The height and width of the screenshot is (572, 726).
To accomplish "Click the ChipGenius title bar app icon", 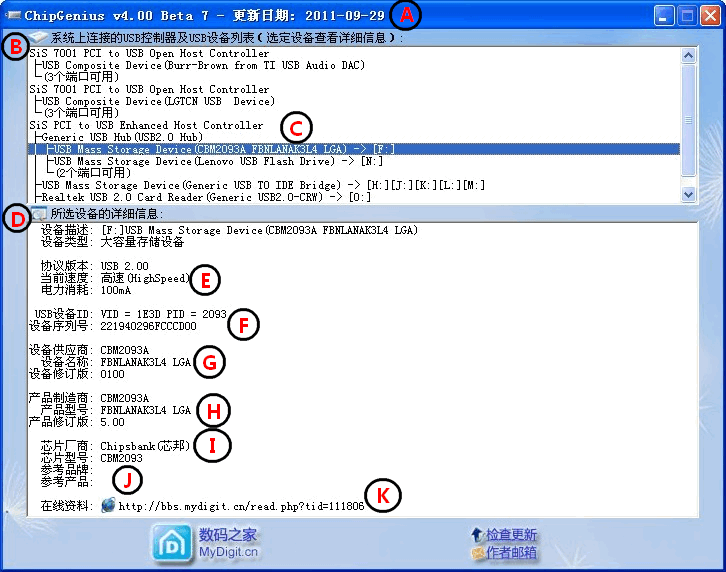I will tap(13, 15).
